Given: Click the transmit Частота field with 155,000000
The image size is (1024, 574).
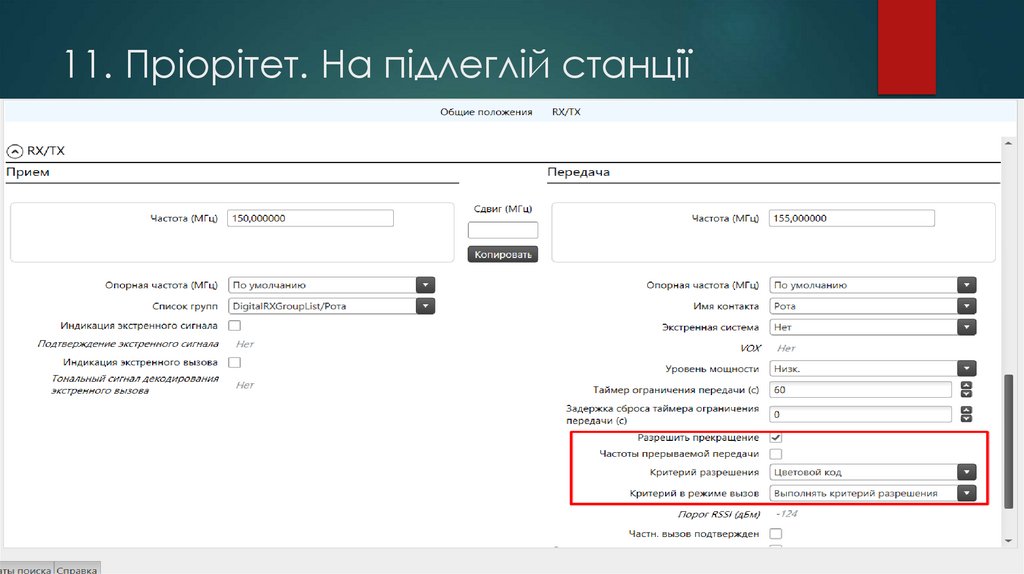Looking at the screenshot, I should pos(852,218).
